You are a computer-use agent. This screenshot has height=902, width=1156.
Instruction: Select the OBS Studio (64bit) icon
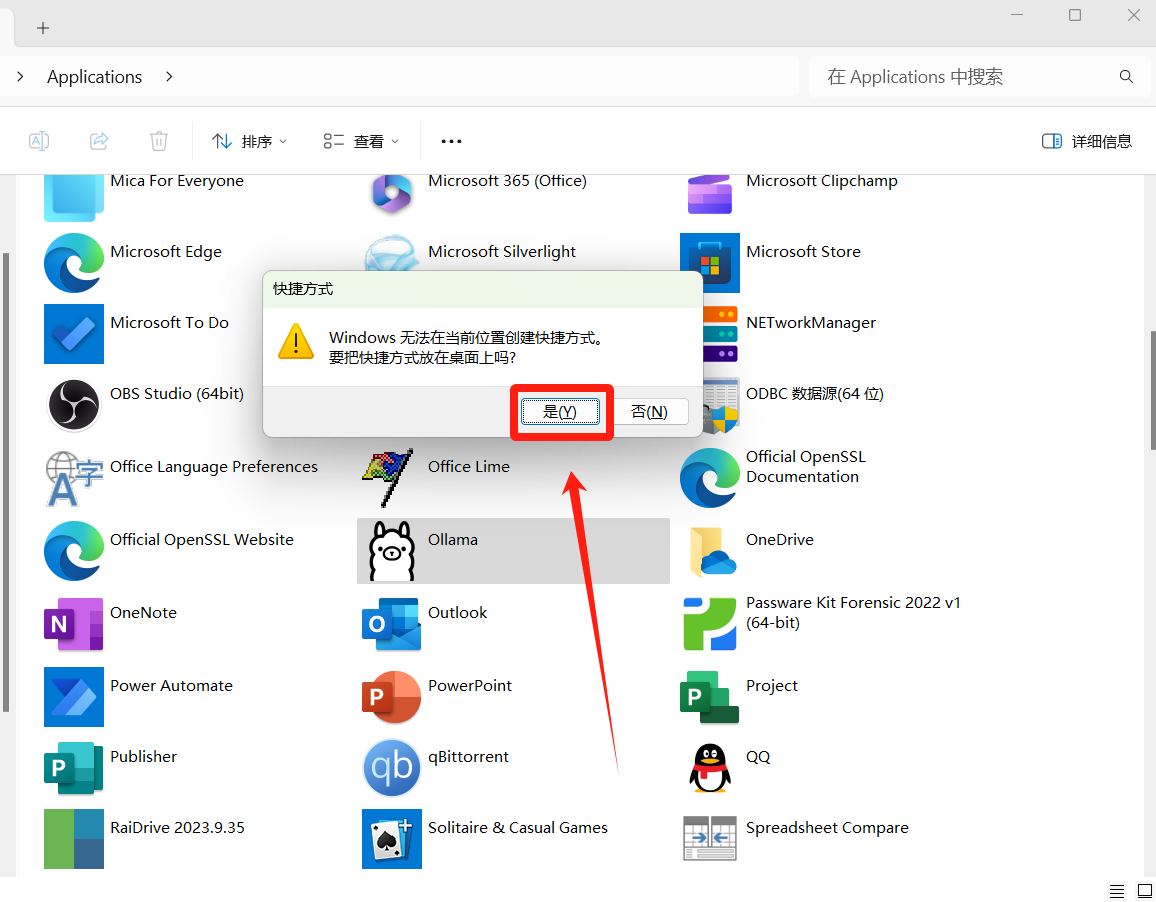tap(73, 405)
